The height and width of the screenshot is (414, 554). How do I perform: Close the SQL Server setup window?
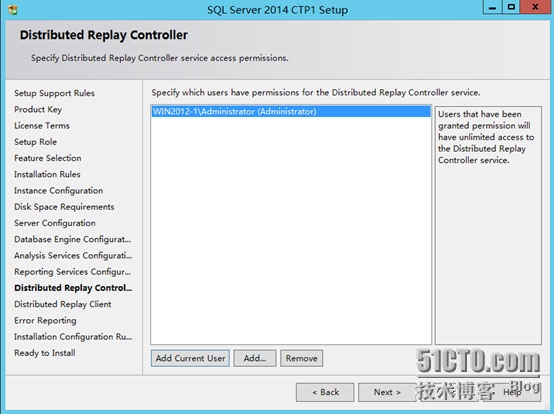coord(535,7)
